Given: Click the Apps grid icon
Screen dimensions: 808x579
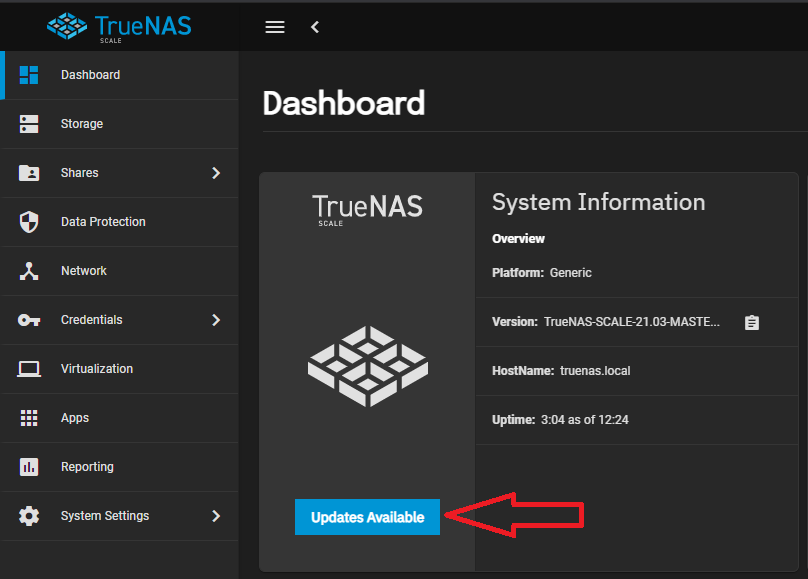Looking at the screenshot, I should (29, 418).
